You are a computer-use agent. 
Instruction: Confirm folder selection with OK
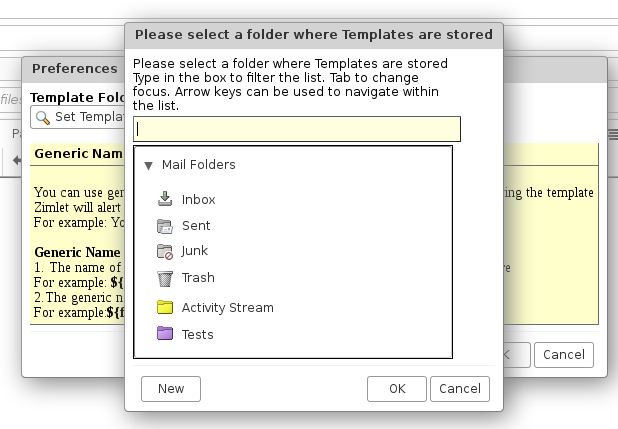pos(397,389)
